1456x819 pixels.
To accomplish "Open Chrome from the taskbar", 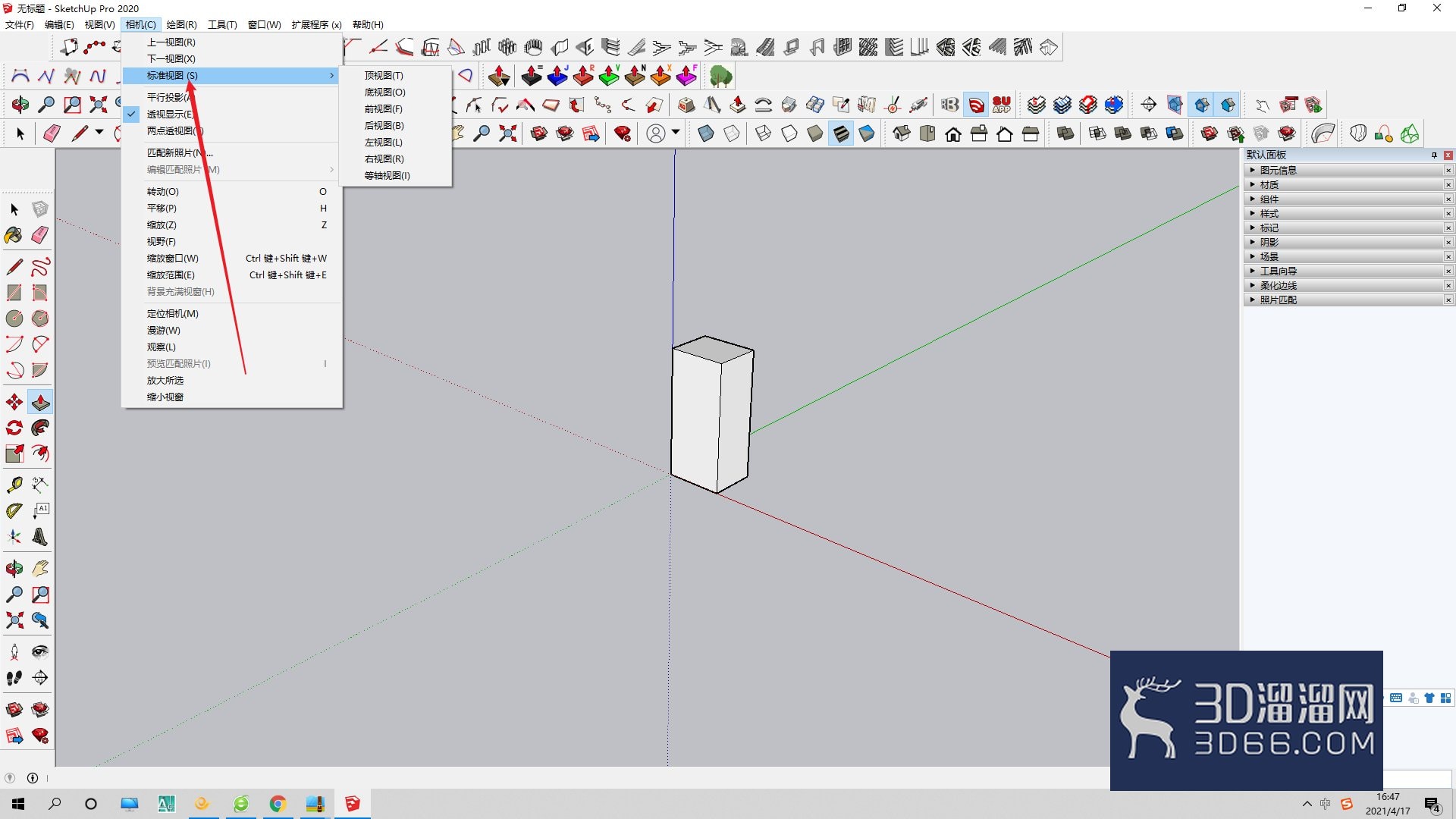I will coord(278,804).
